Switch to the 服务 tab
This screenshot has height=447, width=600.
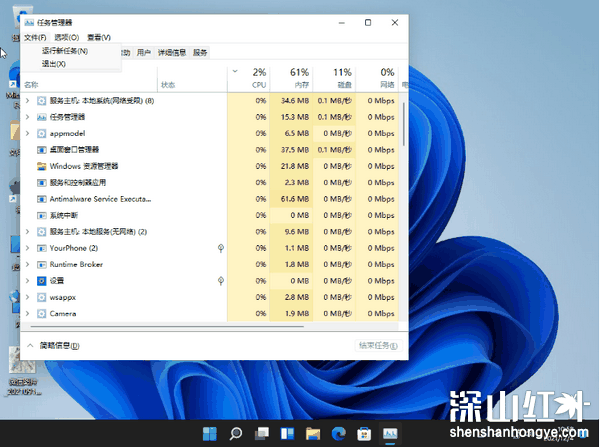200,52
